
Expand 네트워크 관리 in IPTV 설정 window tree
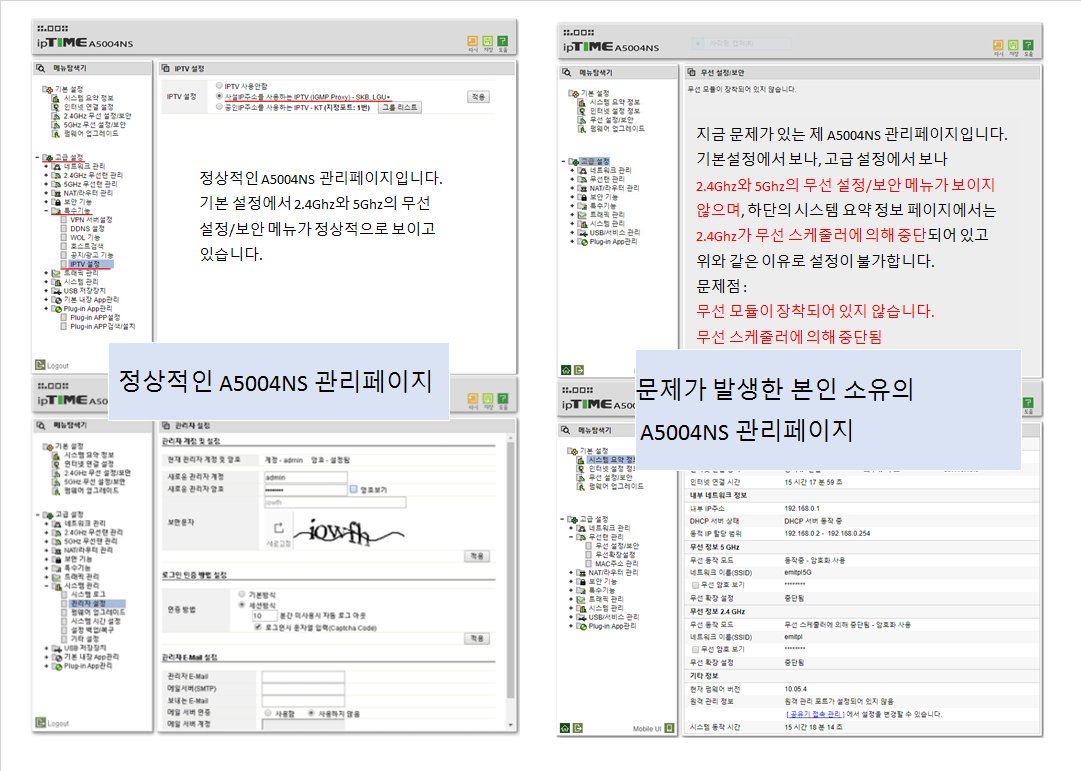46,166
